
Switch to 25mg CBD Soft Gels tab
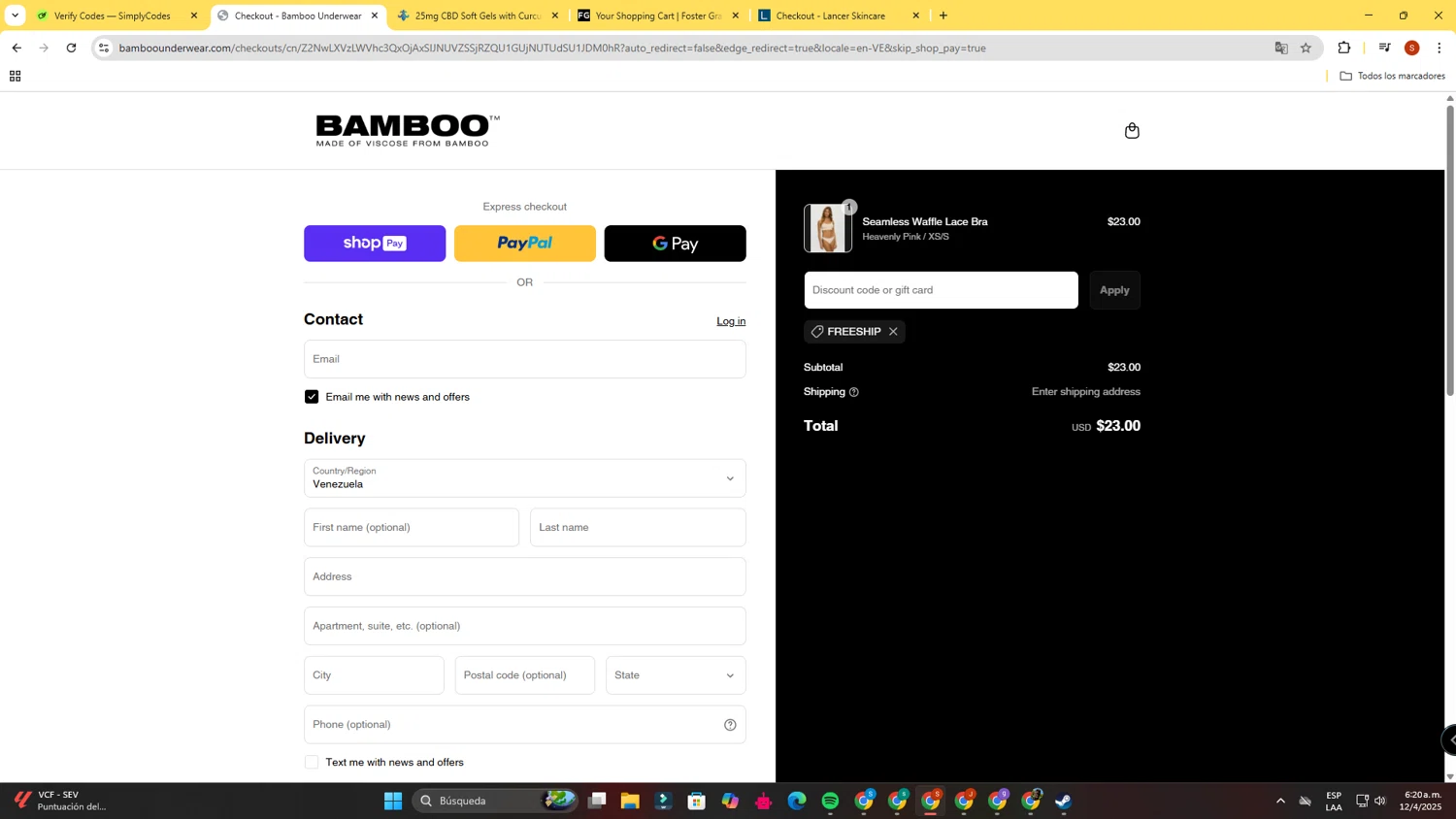(x=478, y=16)
